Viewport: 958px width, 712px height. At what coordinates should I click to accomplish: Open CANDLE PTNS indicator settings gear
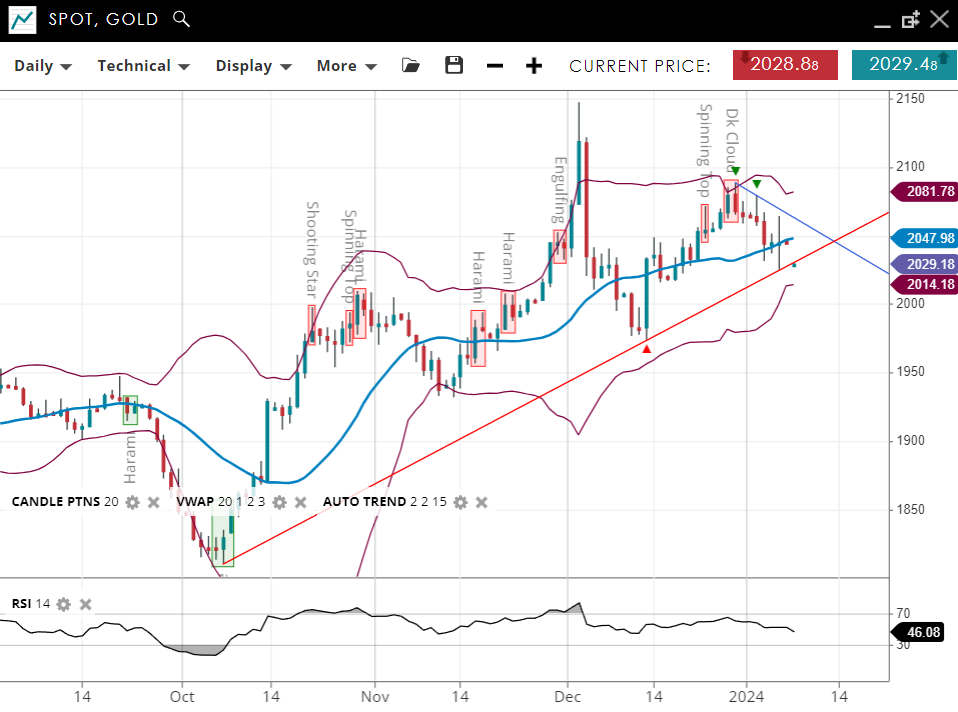tap(132, 502)
